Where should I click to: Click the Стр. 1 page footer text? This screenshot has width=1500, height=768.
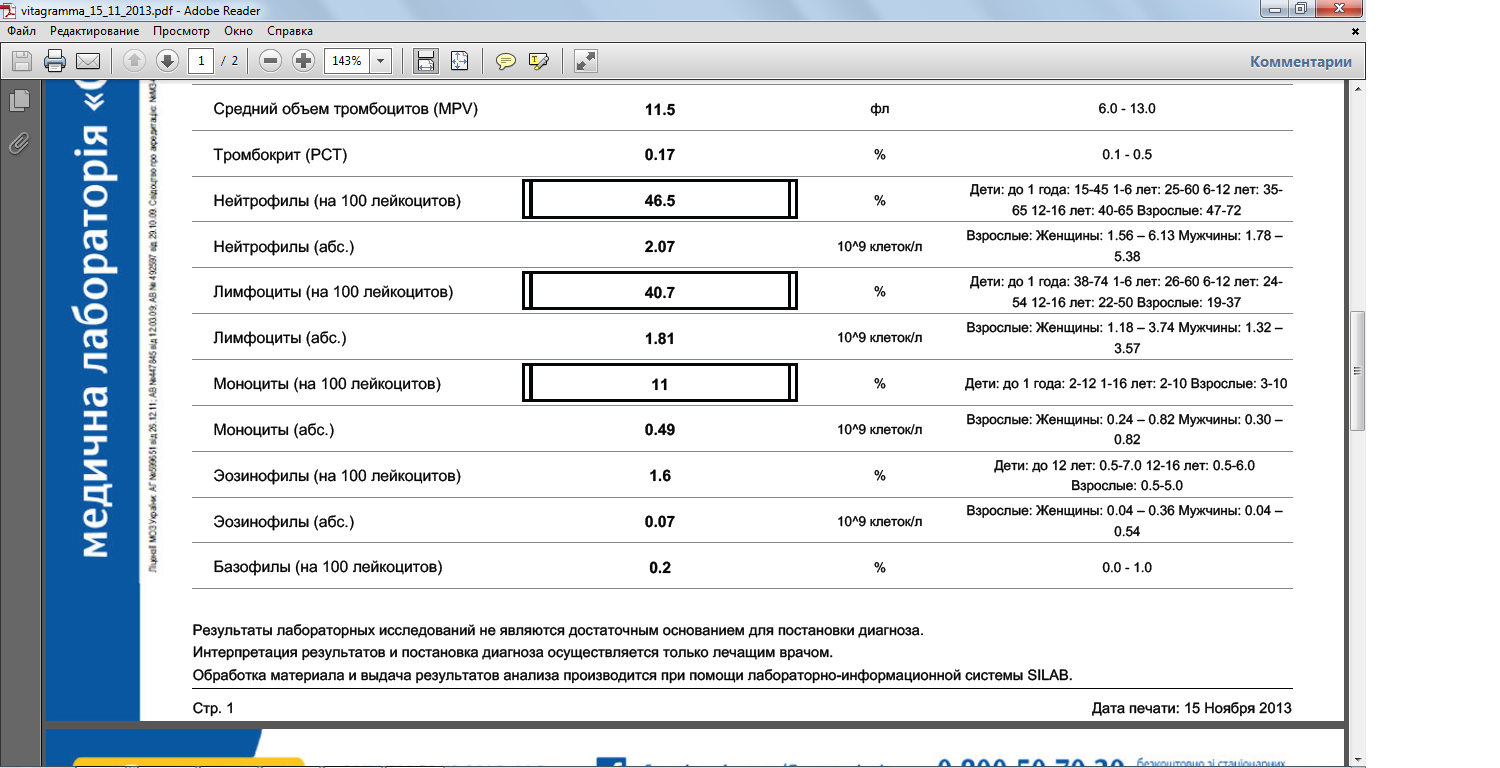tap(213, 708)
